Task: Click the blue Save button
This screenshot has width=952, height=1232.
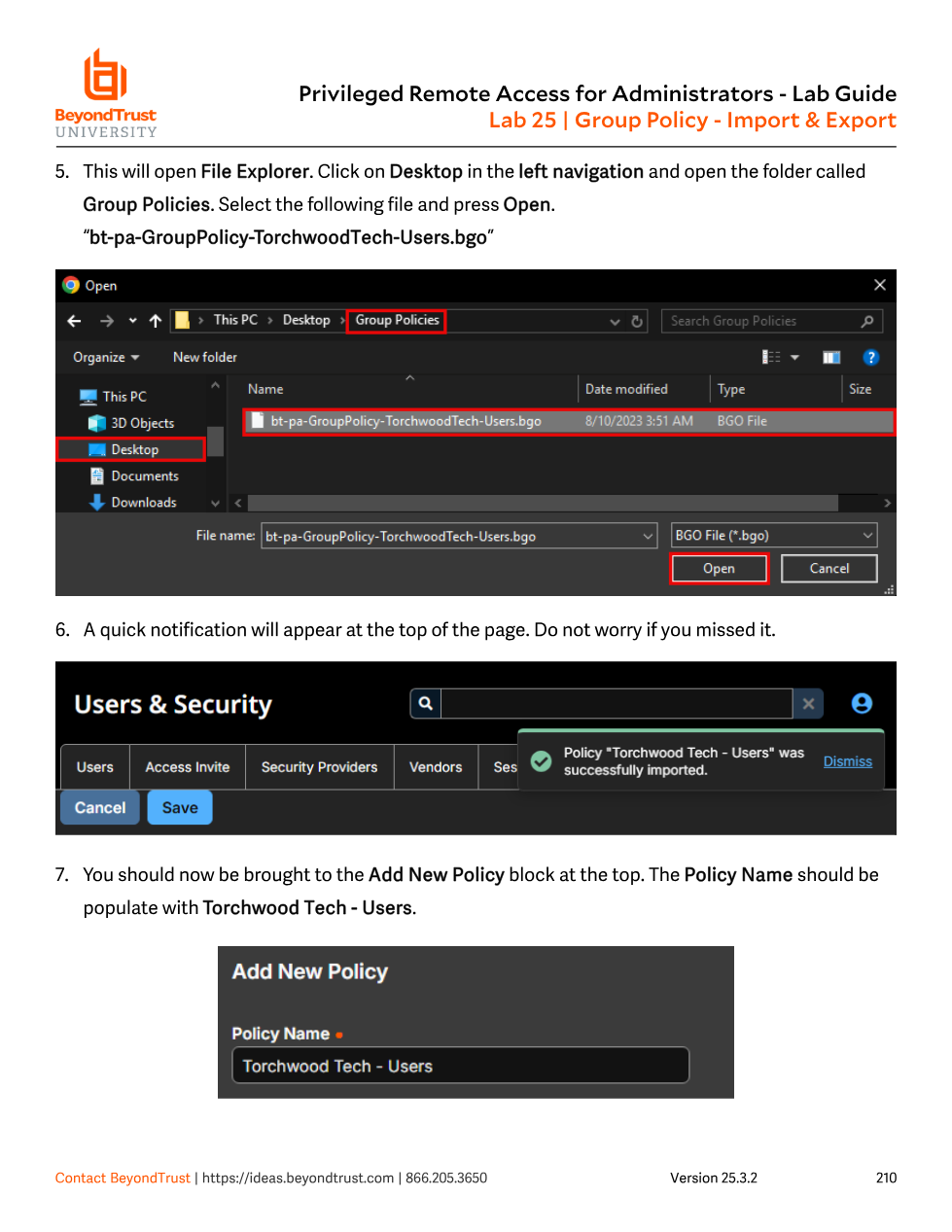Action: tap(180, 808)
